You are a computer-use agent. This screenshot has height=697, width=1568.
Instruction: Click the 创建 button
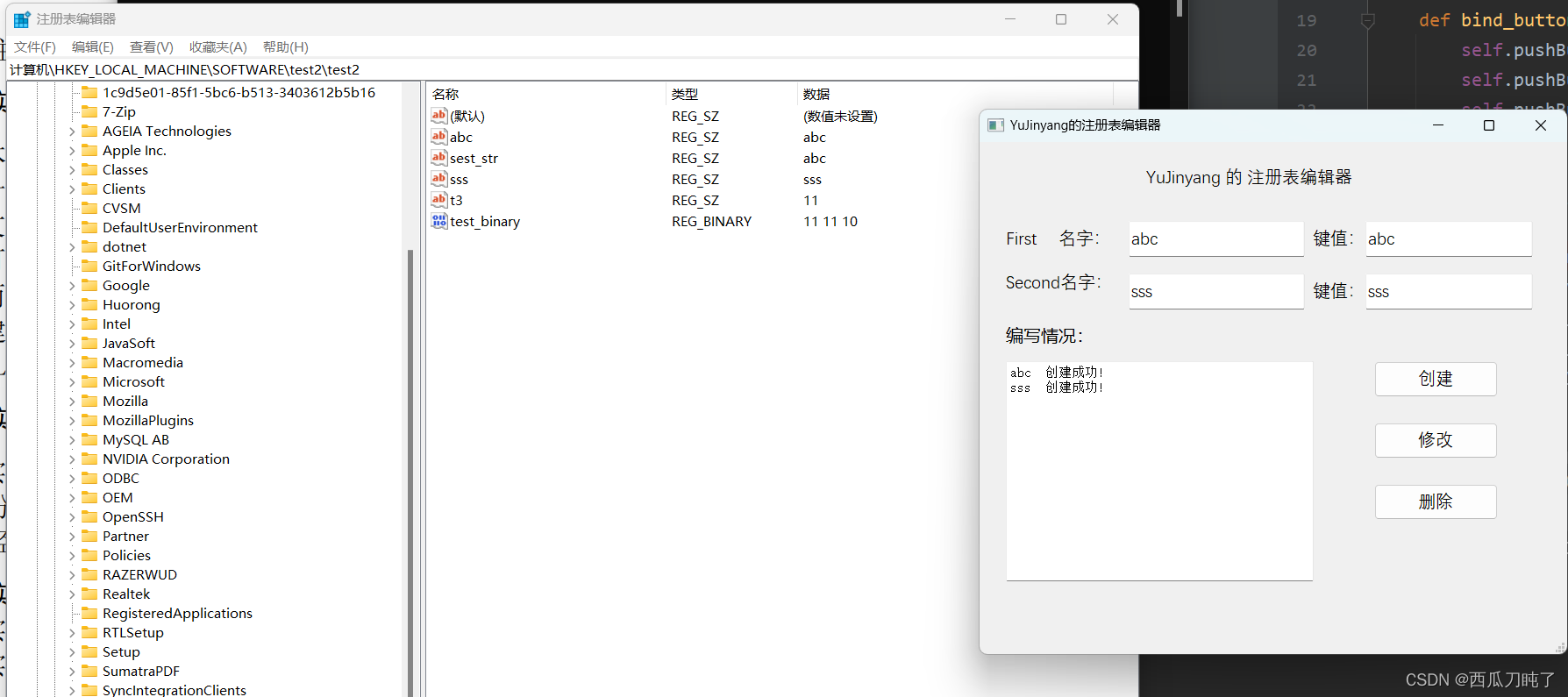click(x=1436, y=379)
